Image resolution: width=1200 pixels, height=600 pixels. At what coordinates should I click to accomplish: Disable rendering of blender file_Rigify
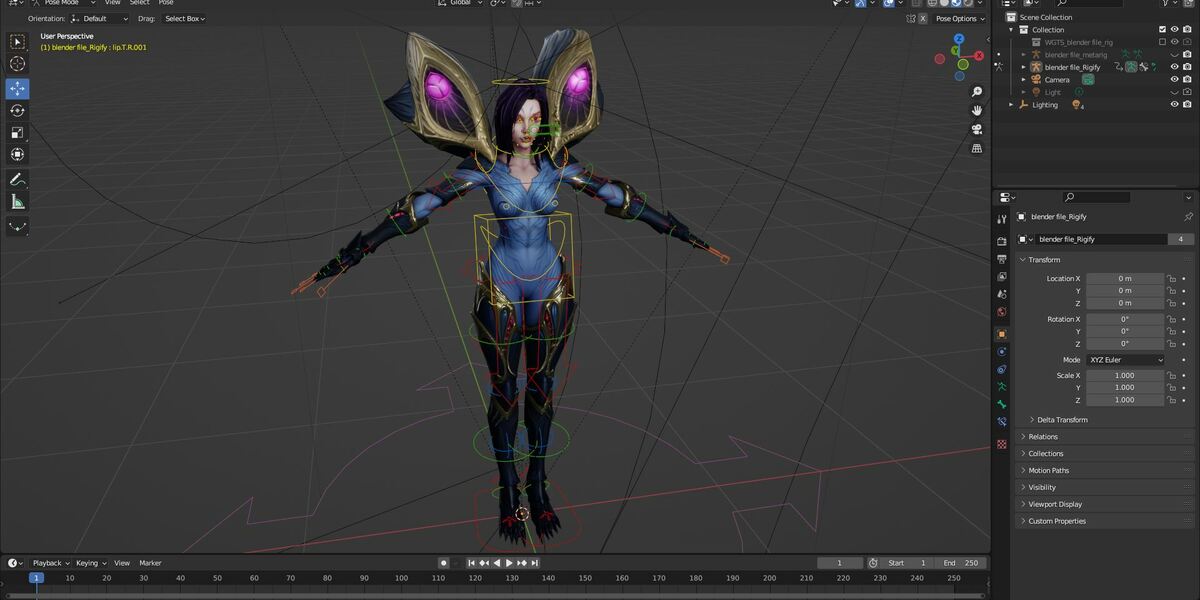click(x=1187, y=67)
